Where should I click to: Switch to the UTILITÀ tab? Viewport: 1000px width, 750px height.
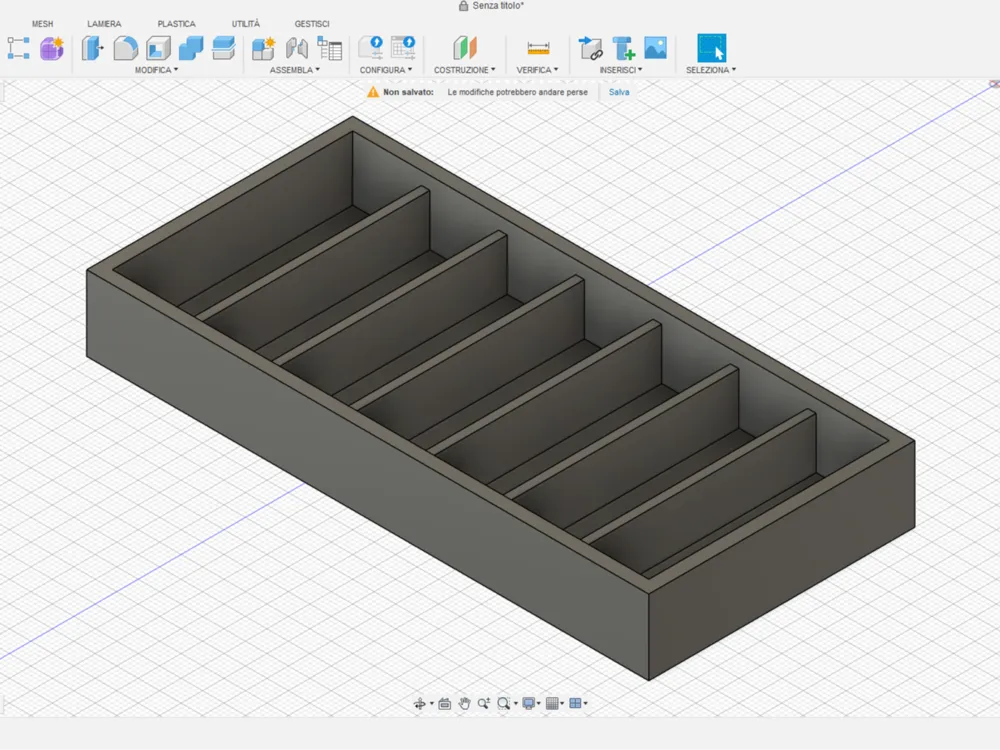(x=246, y=24)
